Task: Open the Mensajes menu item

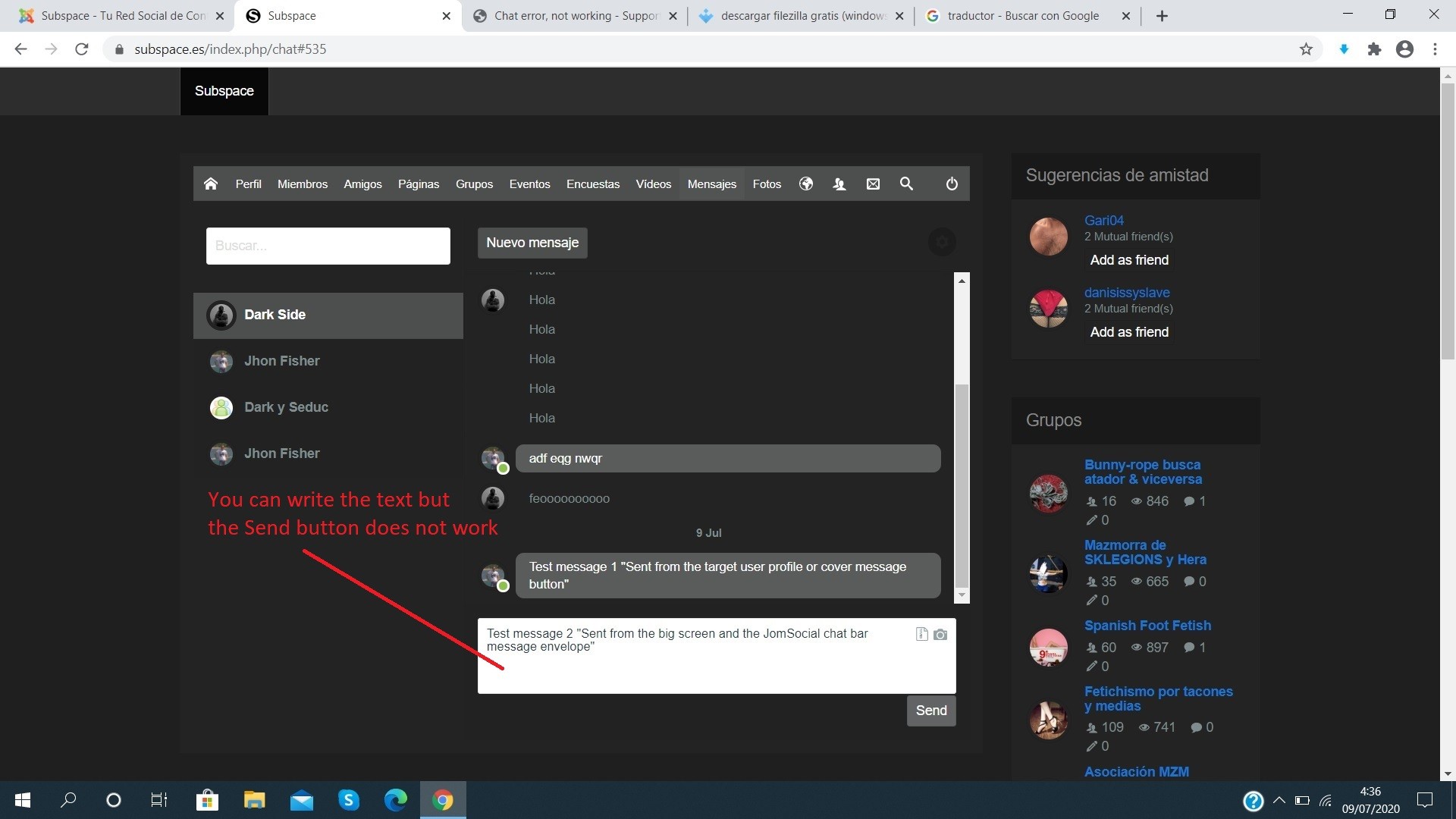Action: (711, 184)
